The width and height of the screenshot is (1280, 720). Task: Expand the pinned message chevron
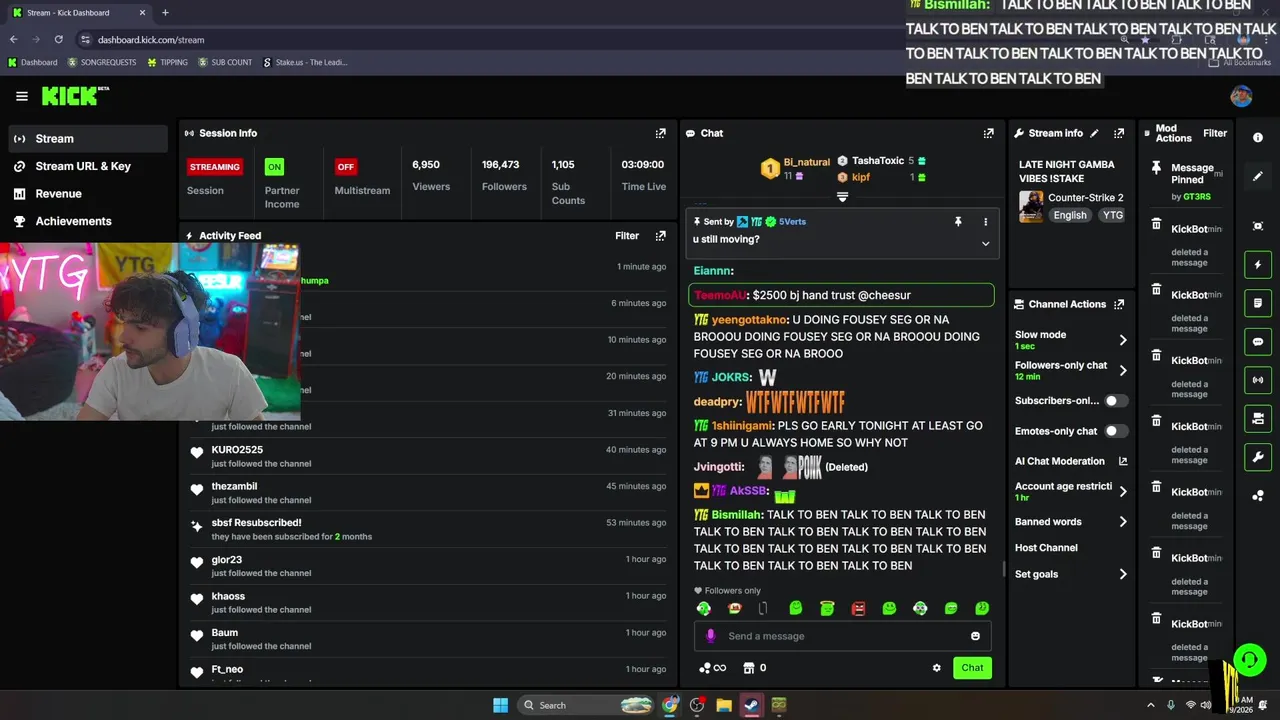(985, 243)
